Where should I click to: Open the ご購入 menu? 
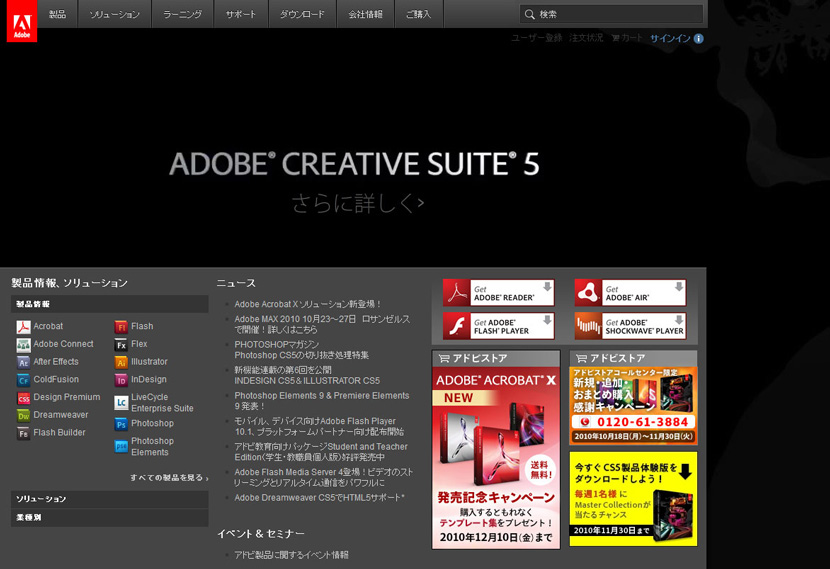point(419,14)
